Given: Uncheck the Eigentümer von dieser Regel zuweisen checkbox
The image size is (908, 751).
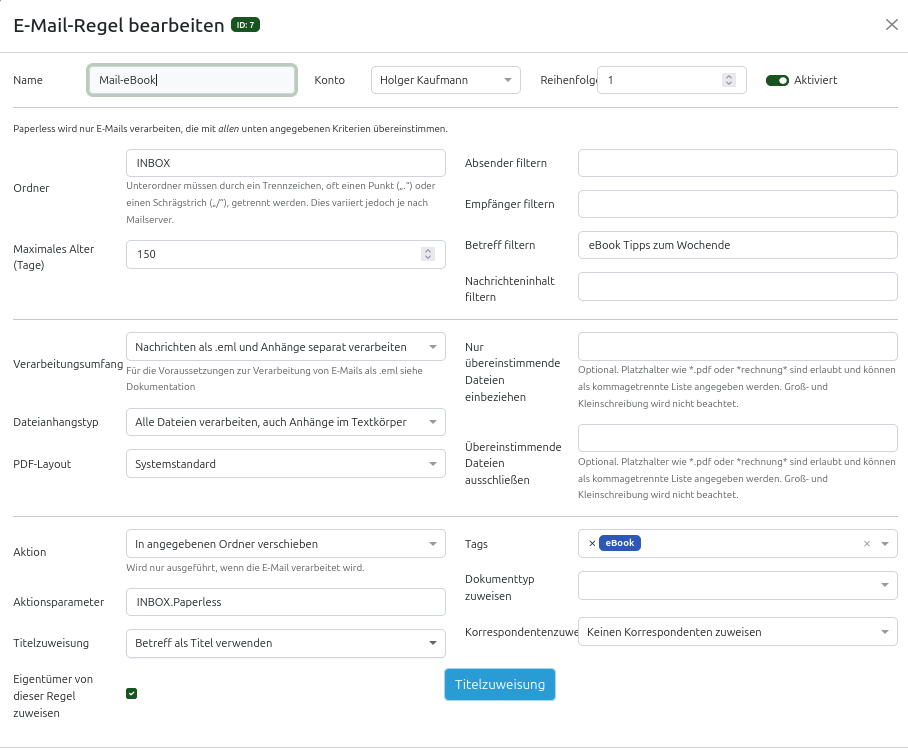Looking at the screenshot, I should (132, 693).
